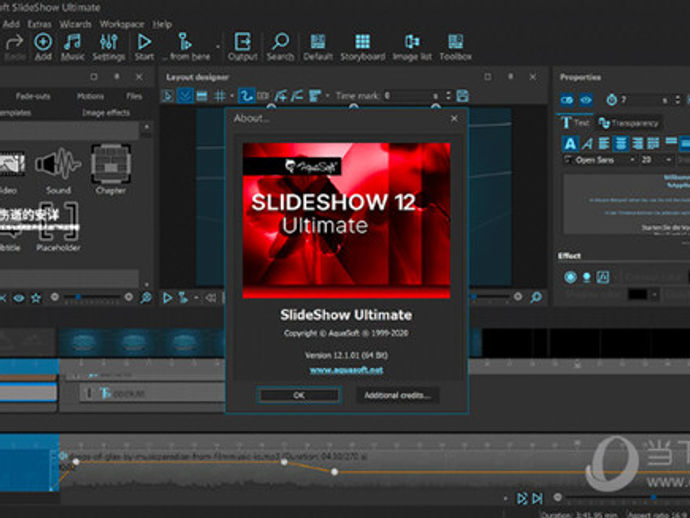Click the save icon next to Time mark
This screenshot has height=518, width=690.
point(462,96)
